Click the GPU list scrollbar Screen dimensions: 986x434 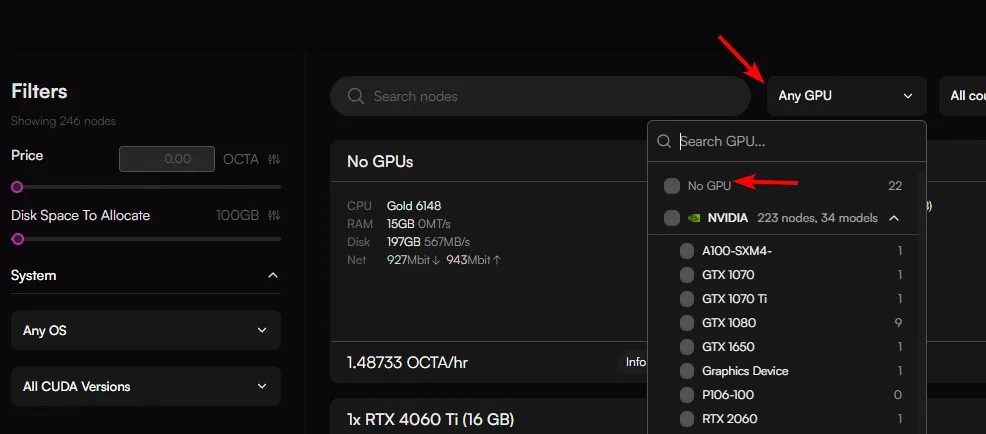[922, 302]
